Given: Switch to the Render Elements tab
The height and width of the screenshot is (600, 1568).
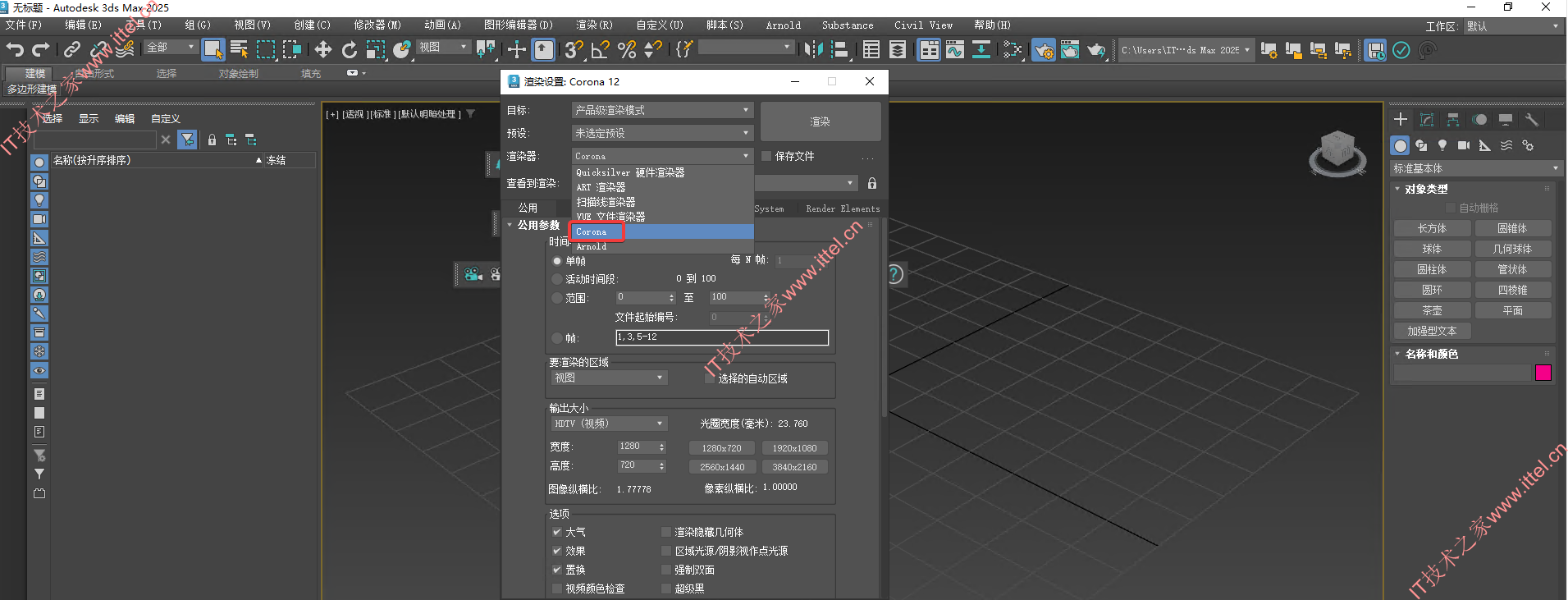Looking at the screenshot, I should tap(843, 208).
